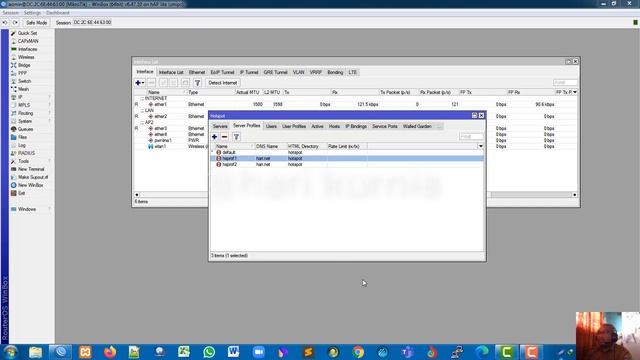This screenshot has height=360, width=640.
Task: Open the Settings menu
Action: 32,13
